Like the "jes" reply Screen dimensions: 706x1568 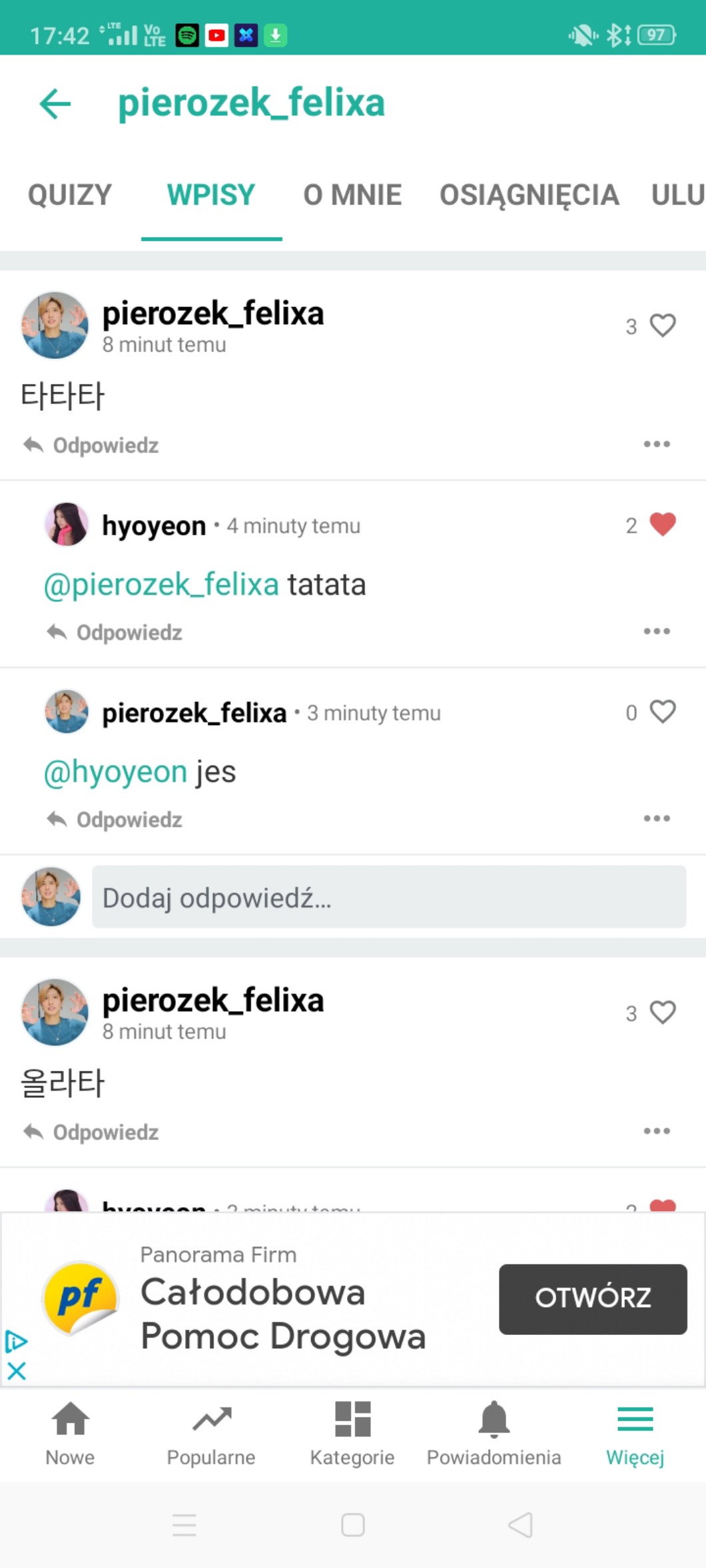pyautogui.click(x=663, y=712)
